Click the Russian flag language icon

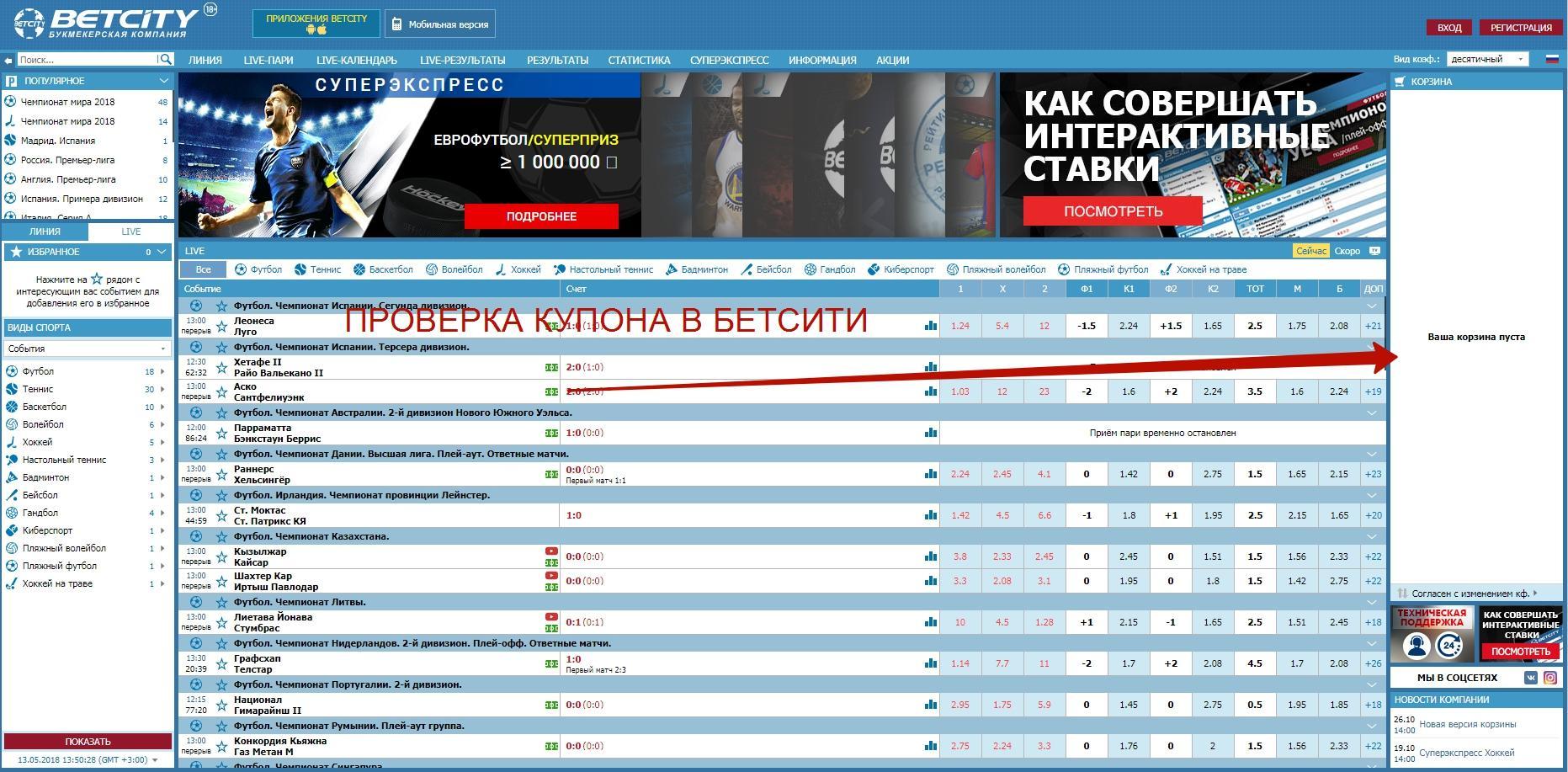pyautogui.click(x=1552, y=59)
